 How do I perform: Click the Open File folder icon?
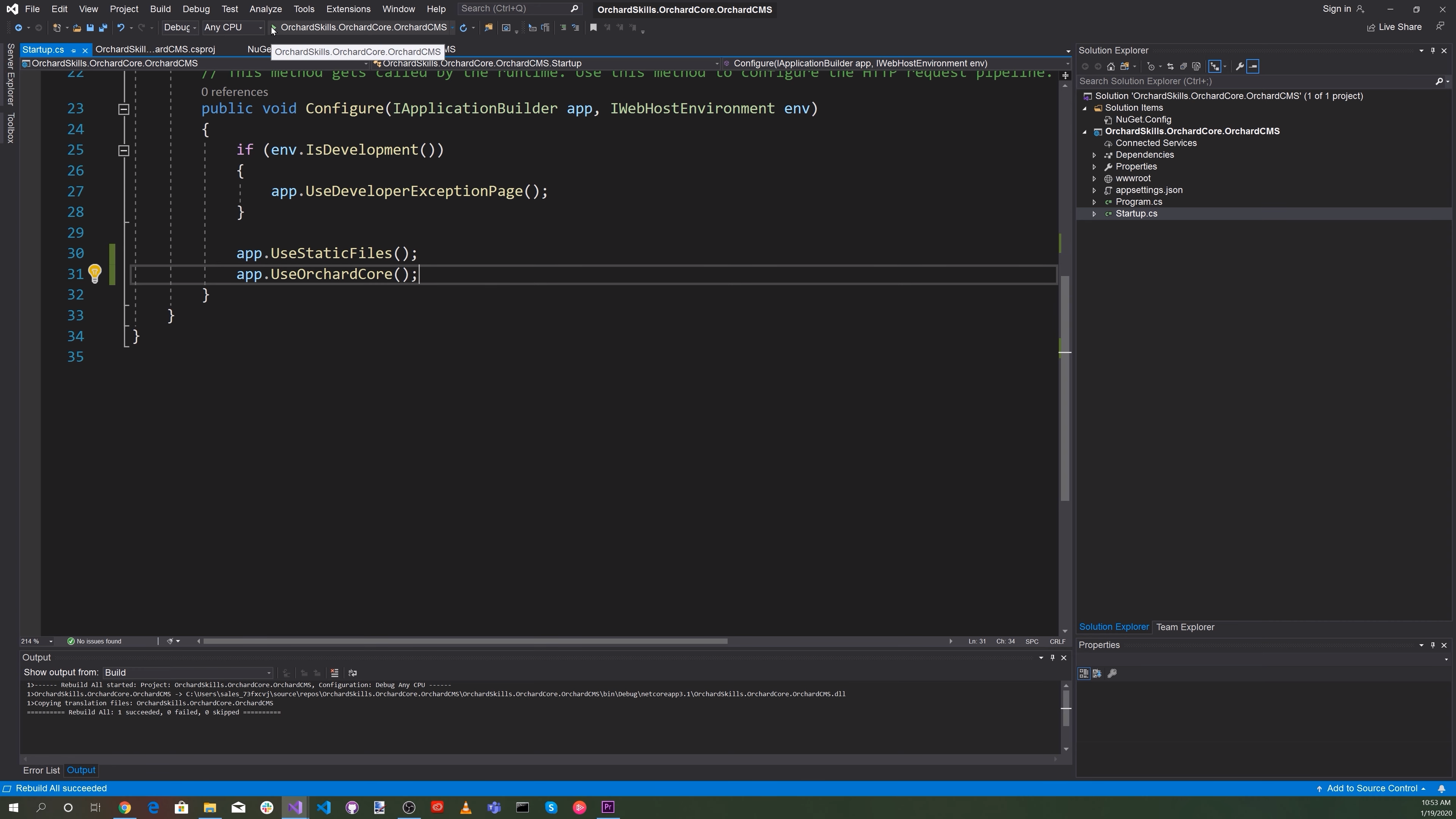point(77,28)
